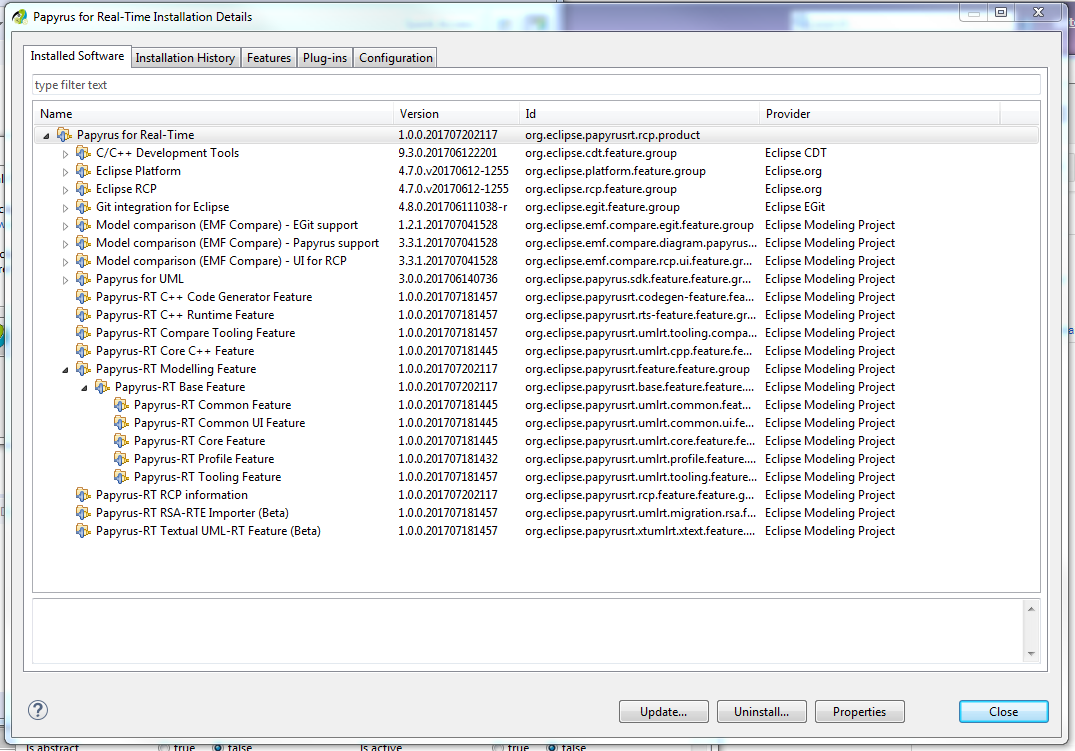Click the Papyrus for Real-Time product icon
This screenshot has width=1075, height=751.
tap(64, 134)
